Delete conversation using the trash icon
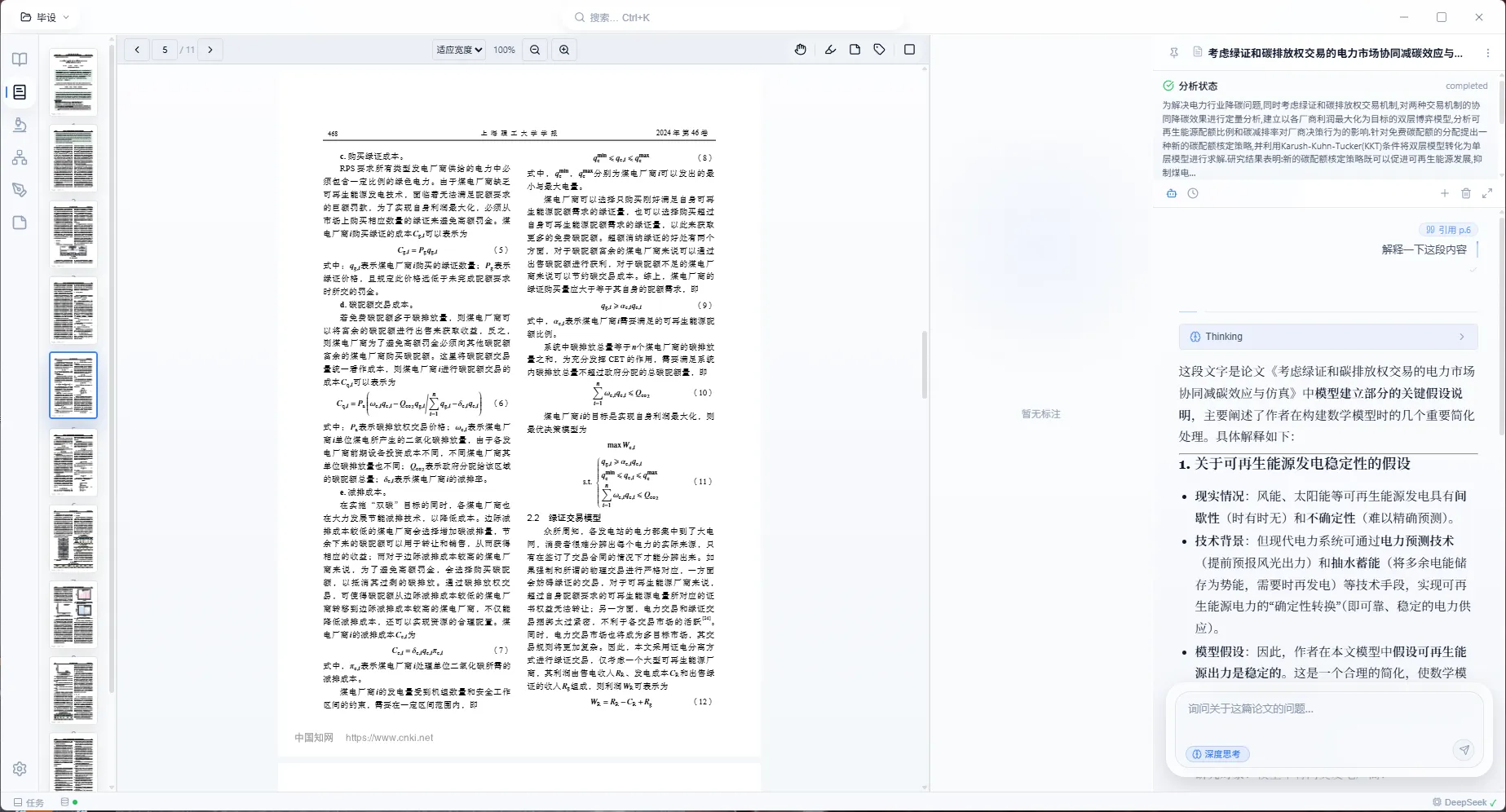Screen dimensions: 1506x812 [1466, 193]
